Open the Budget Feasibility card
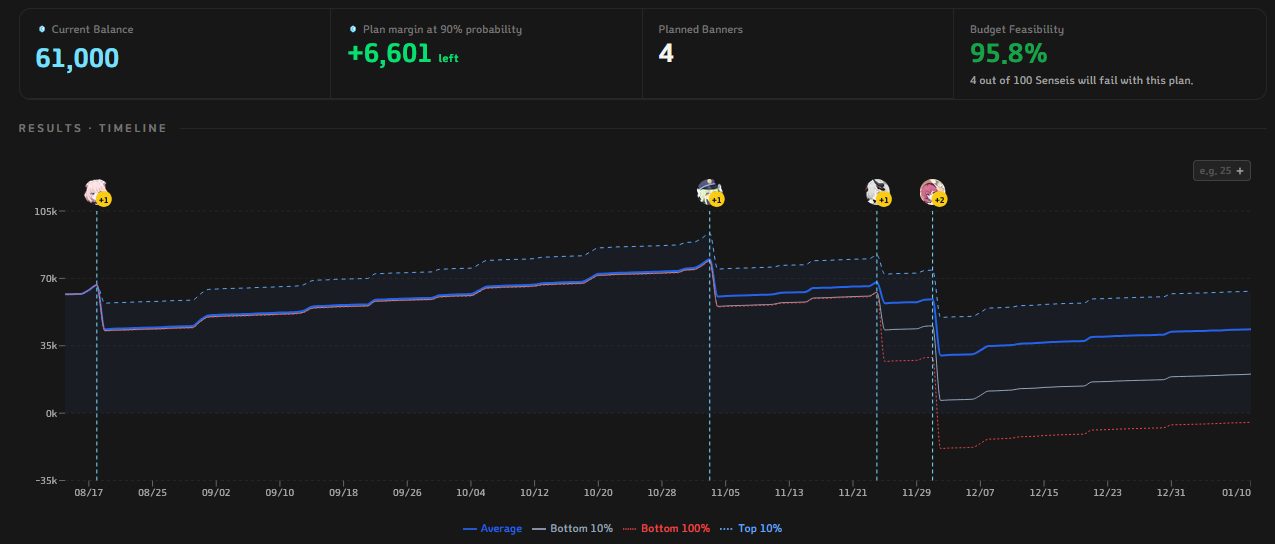This screenshot has width=1275, height=544. click(x=1109, y=54)
